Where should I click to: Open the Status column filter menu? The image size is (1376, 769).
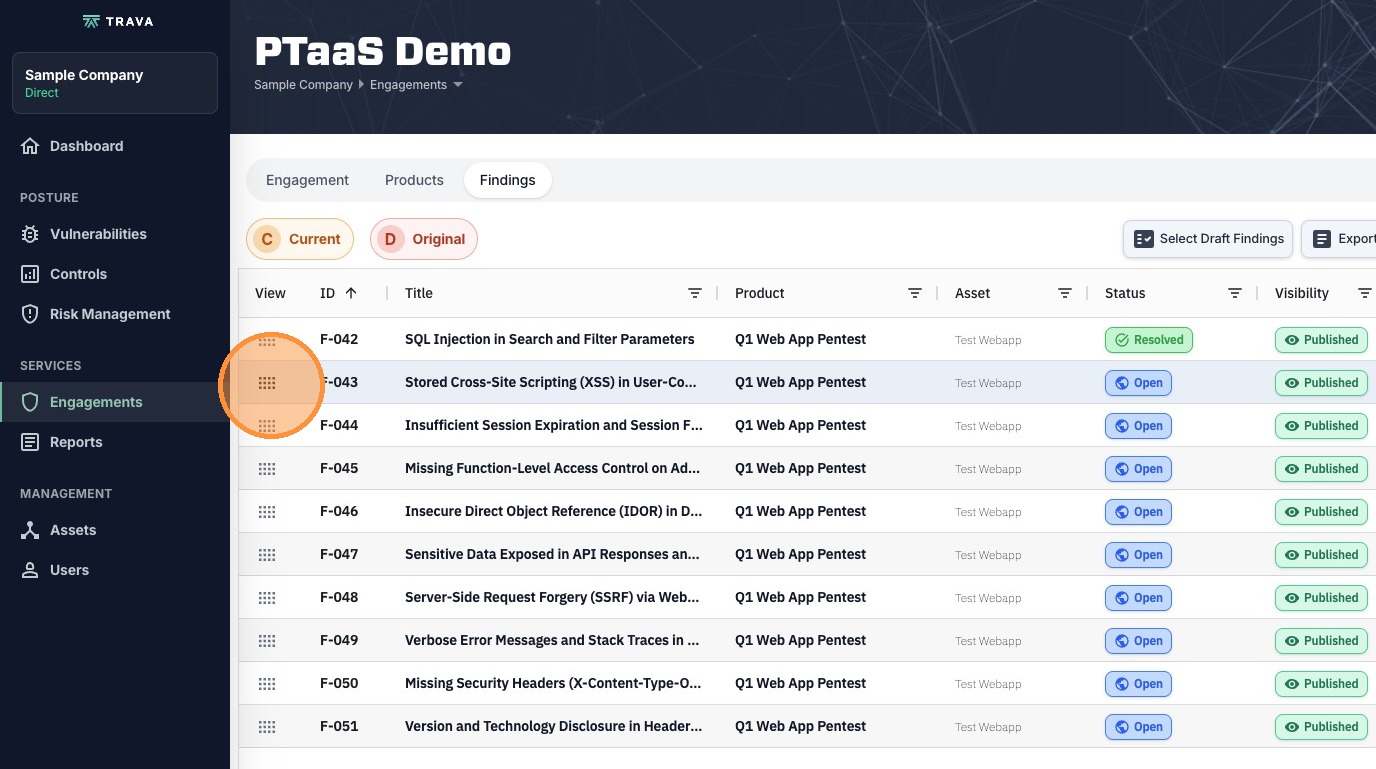(x=1235, y=293)
